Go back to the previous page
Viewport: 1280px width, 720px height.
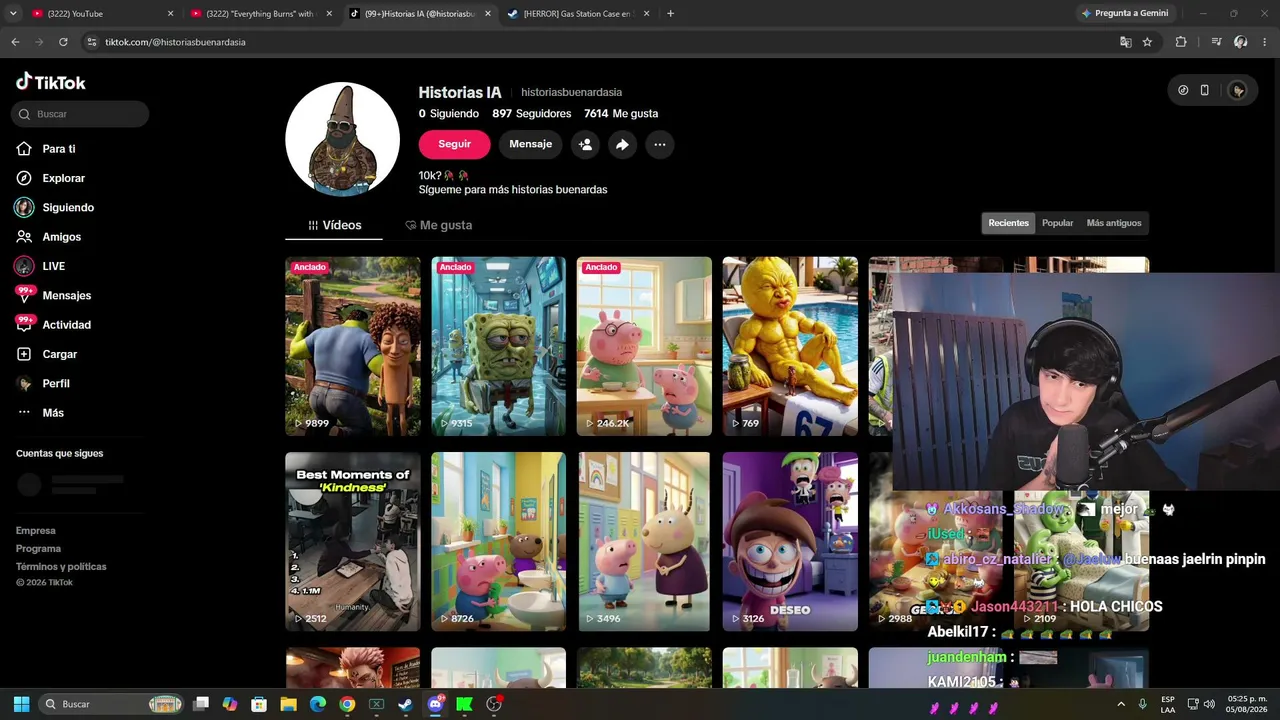coord(15,42)
